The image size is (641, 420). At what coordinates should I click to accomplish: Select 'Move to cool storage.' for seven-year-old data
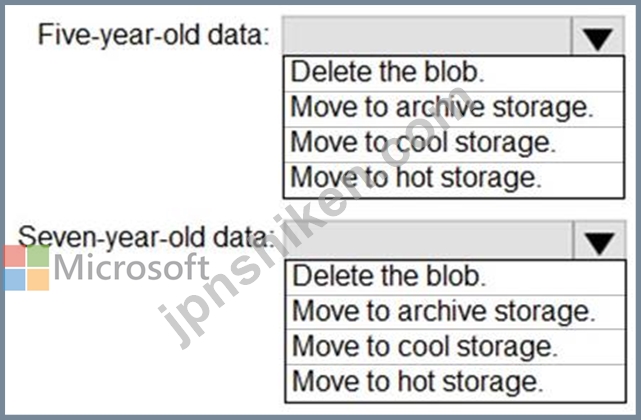[455, 347]
